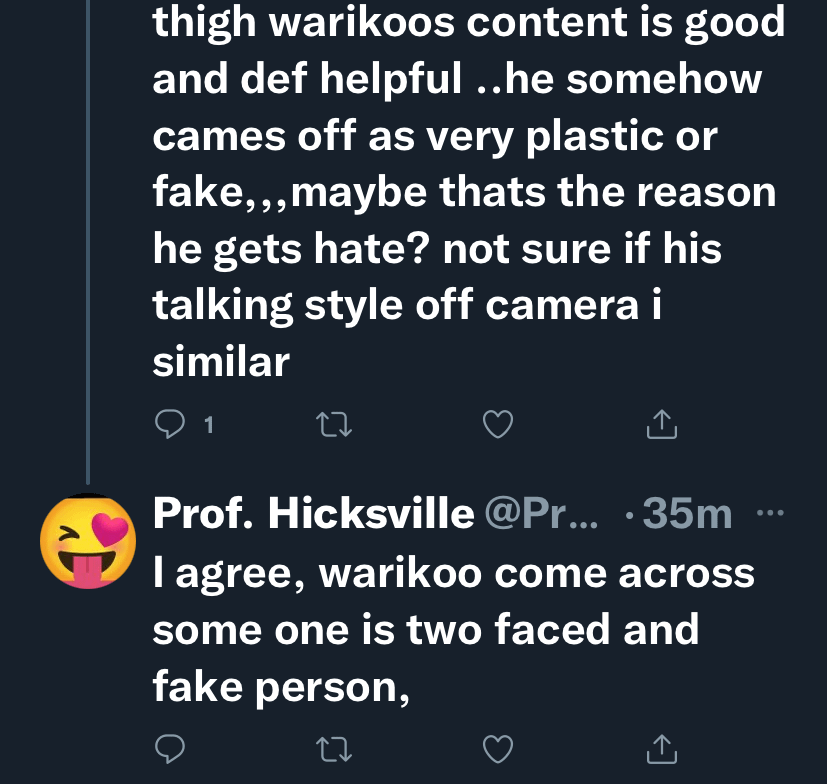The width and height of the screenshot is (827, 784).
Task: Open Prof. Hicksville's emoji profile avatar
Action: (x=87, y=541)
